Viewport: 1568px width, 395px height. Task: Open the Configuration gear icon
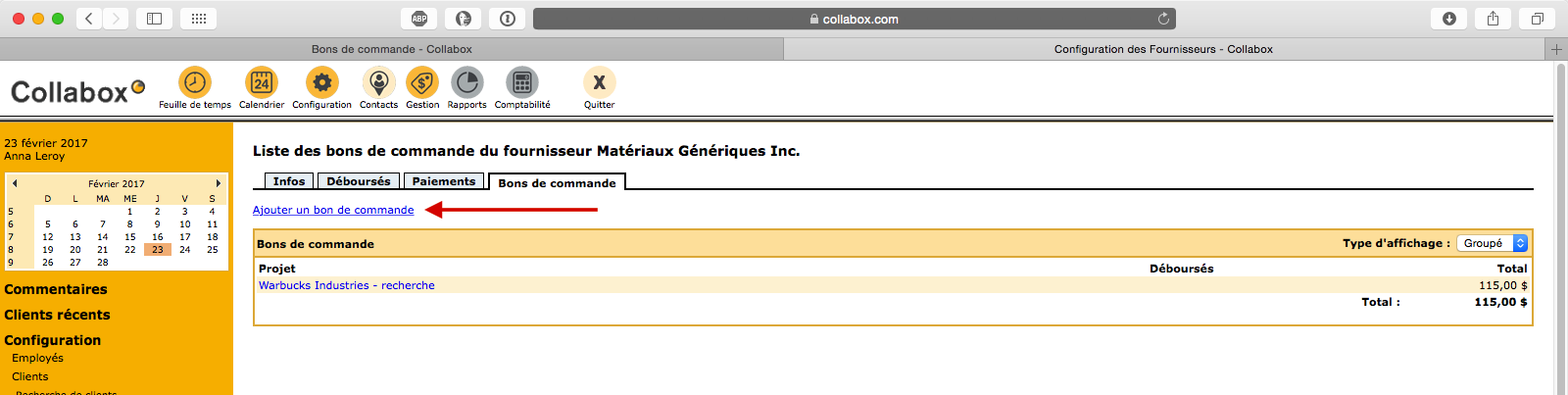[x=321, y=83]
